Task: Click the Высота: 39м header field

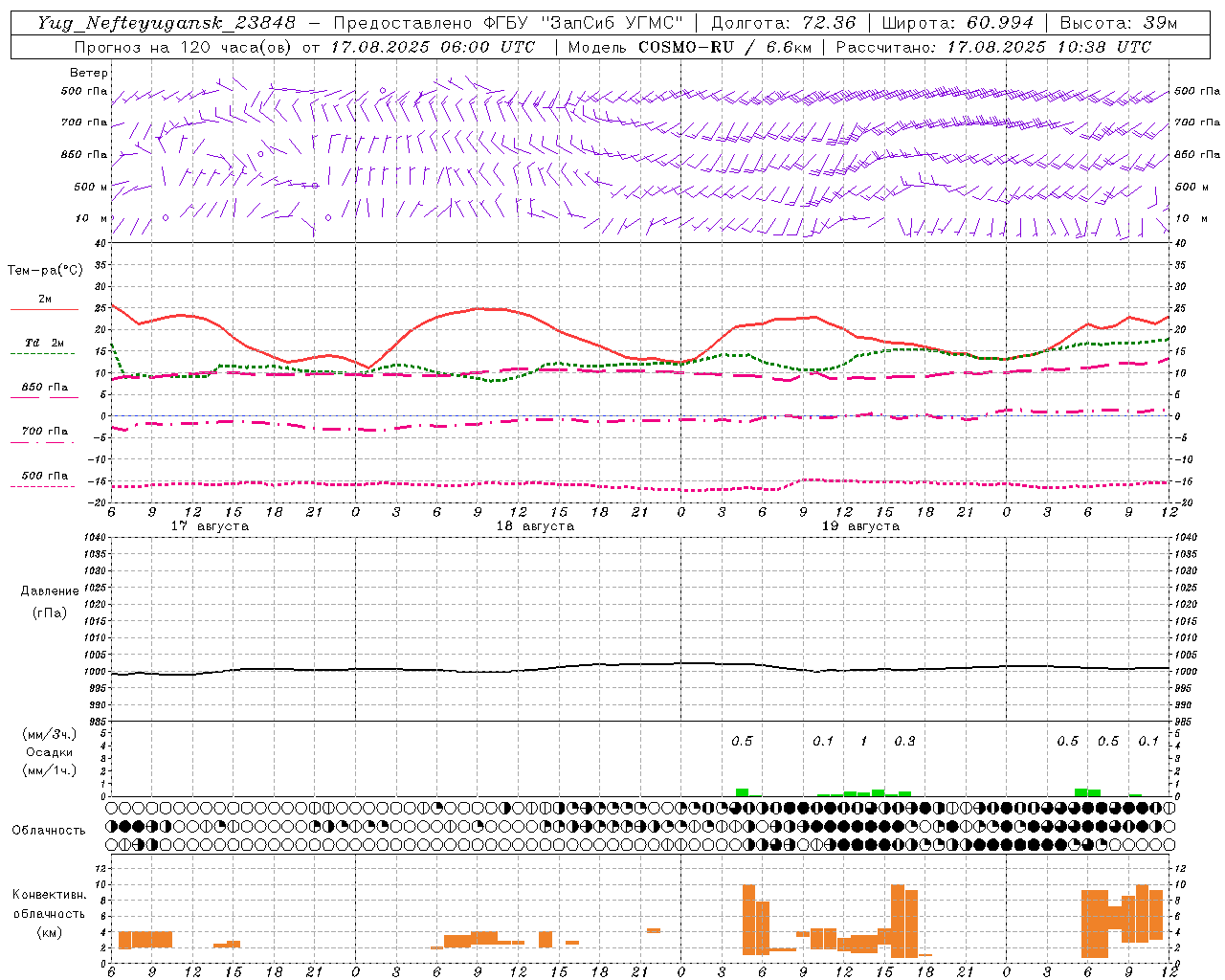Action: coord(1119,22)
